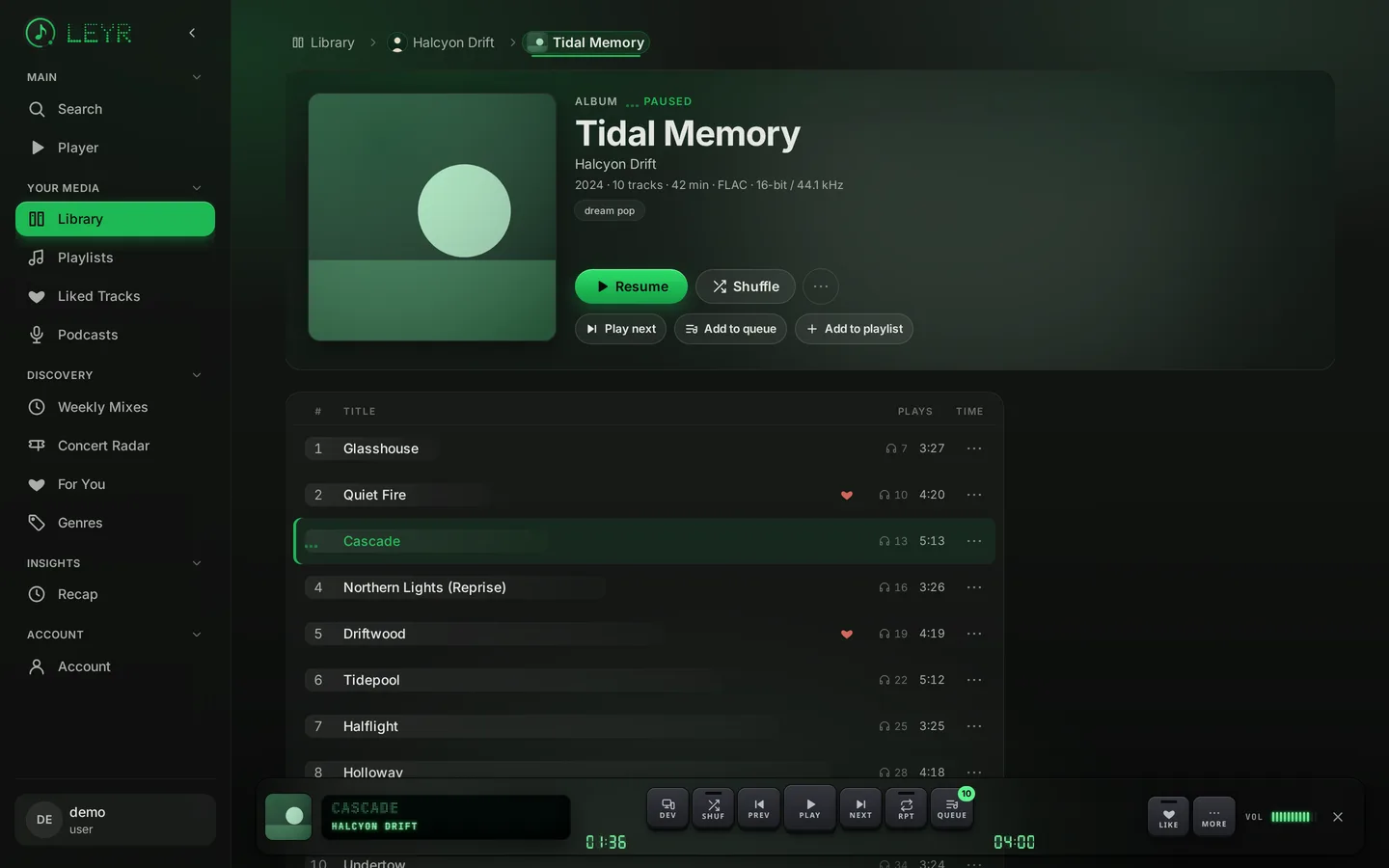Screen dimensions: 1389x868
Task: Click the dream pop genre tag
Action: click(x=610, y=210)
